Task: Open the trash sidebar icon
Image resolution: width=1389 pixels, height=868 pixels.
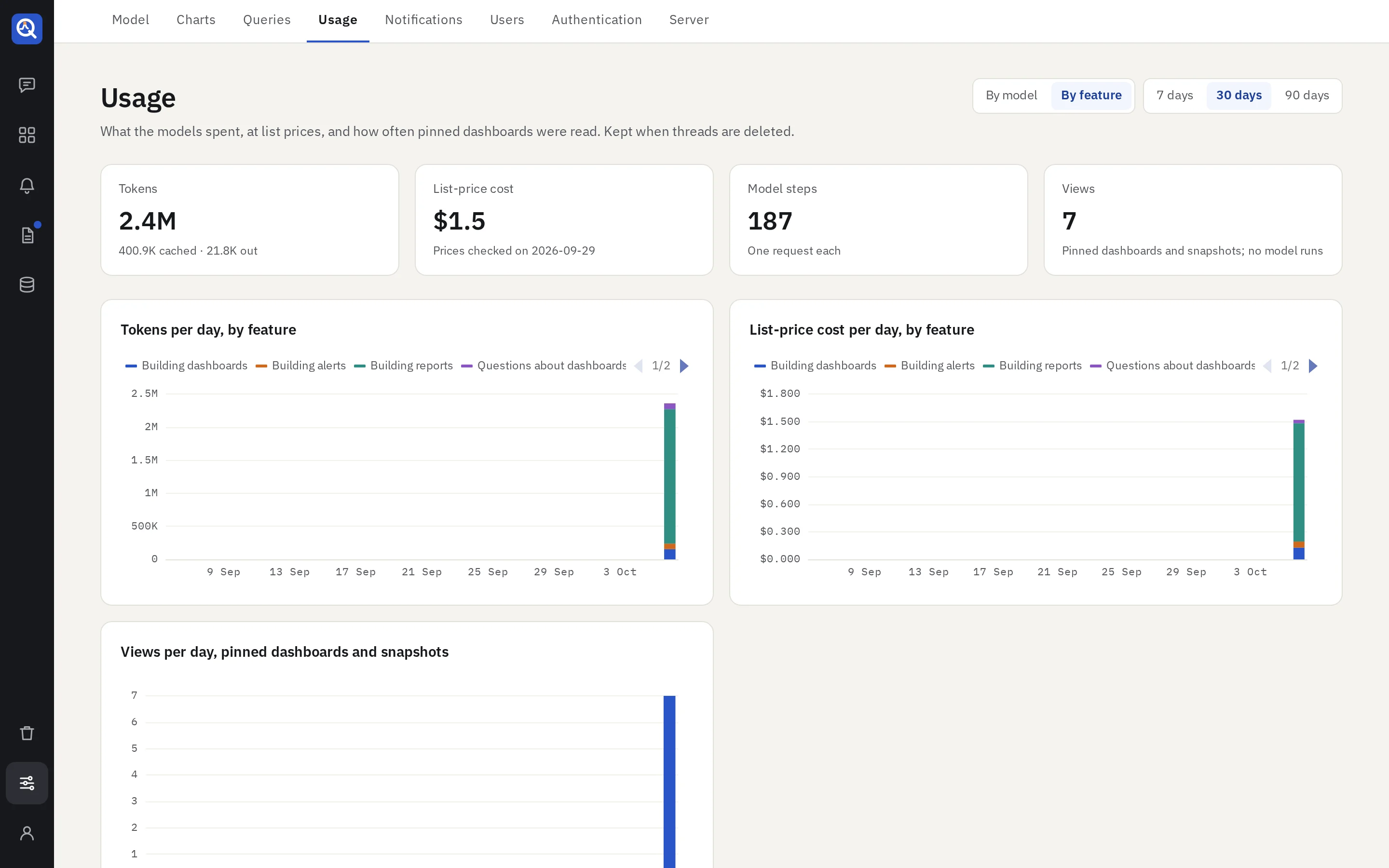Action: (27, 733)
